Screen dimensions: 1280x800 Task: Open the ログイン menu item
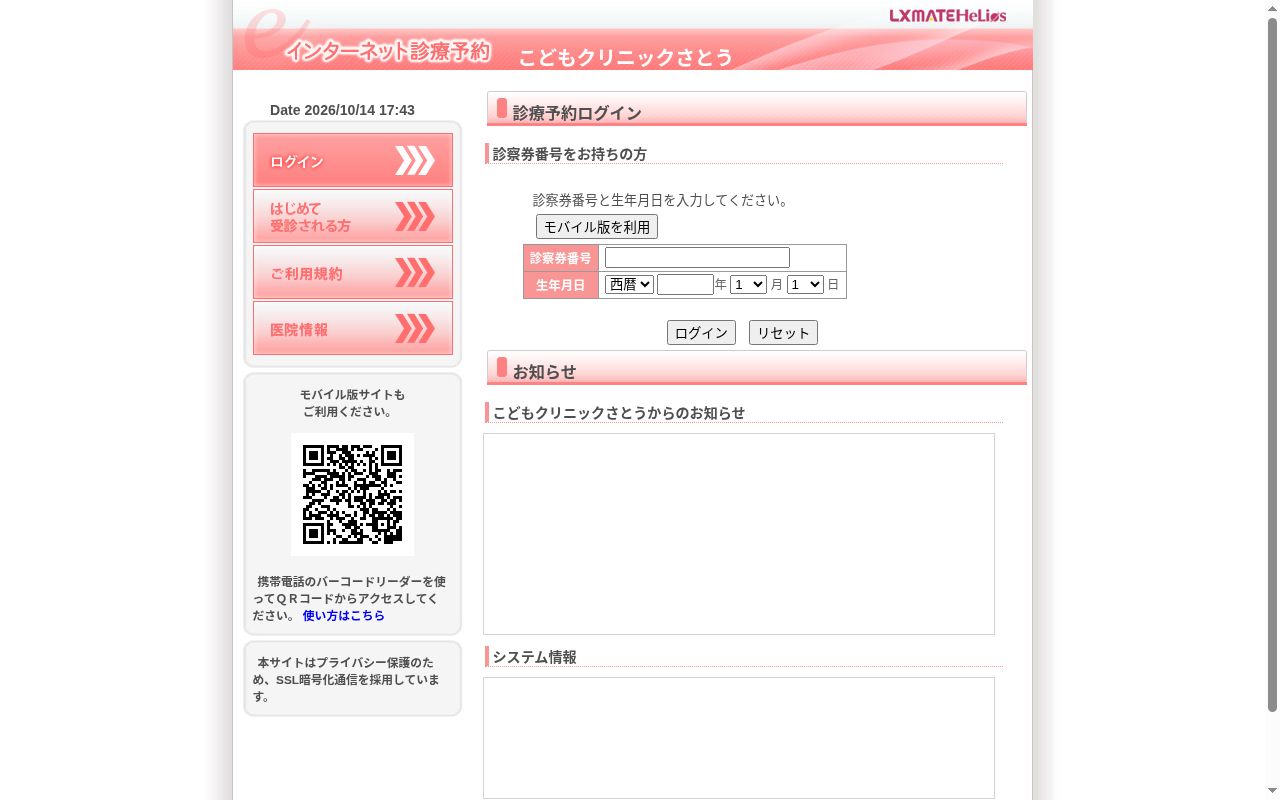353,160
